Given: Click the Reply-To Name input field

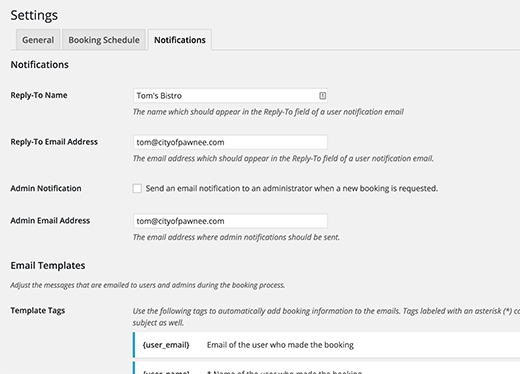Looking at the screenshot, I should pos(230,96).
